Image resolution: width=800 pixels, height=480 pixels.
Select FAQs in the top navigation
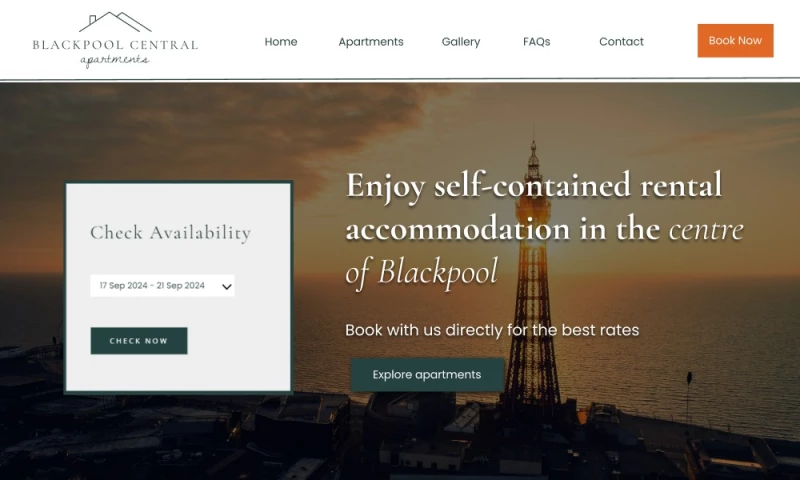536,42
